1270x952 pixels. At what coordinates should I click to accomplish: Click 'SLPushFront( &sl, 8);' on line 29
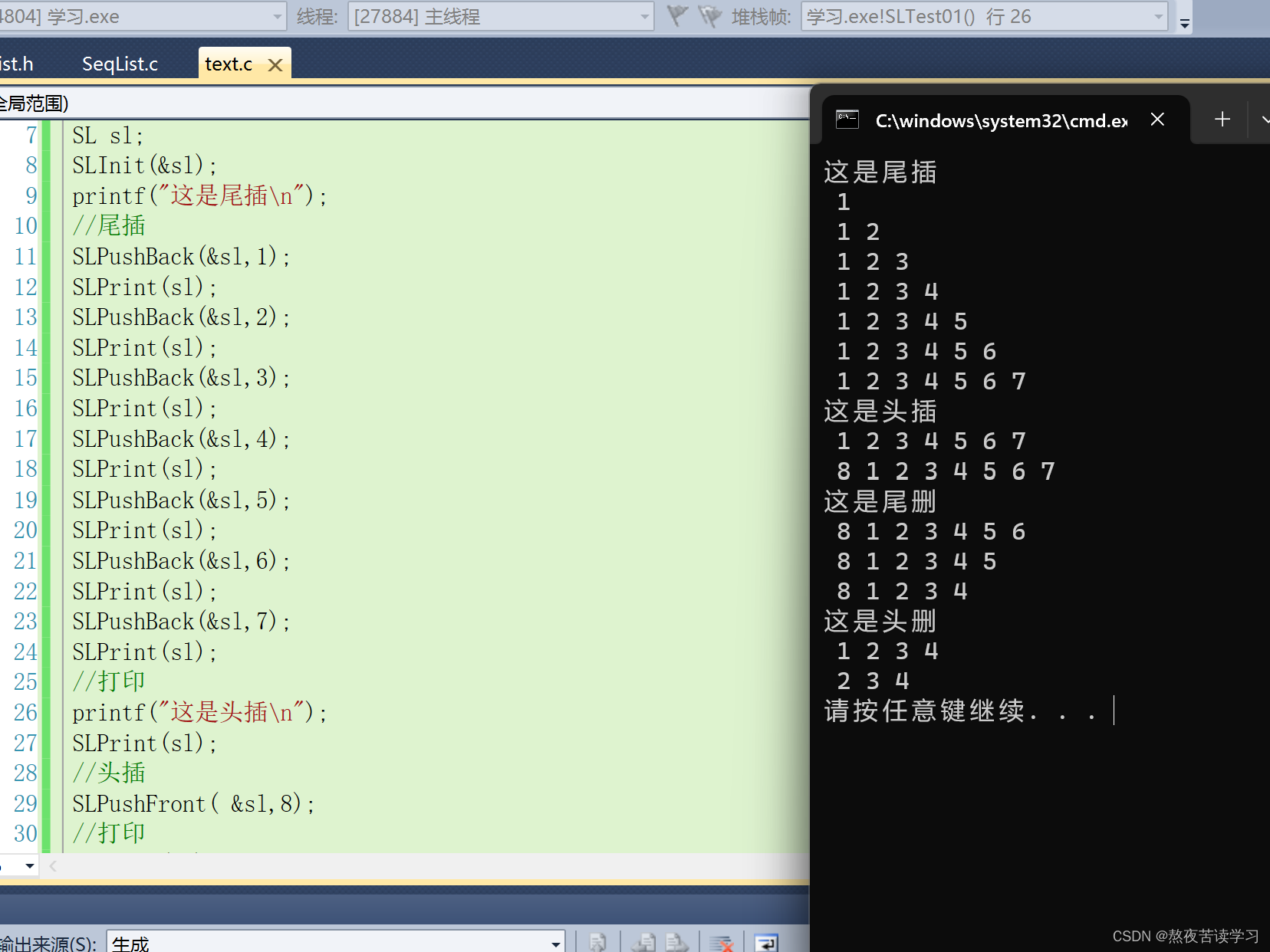(193, 804)
